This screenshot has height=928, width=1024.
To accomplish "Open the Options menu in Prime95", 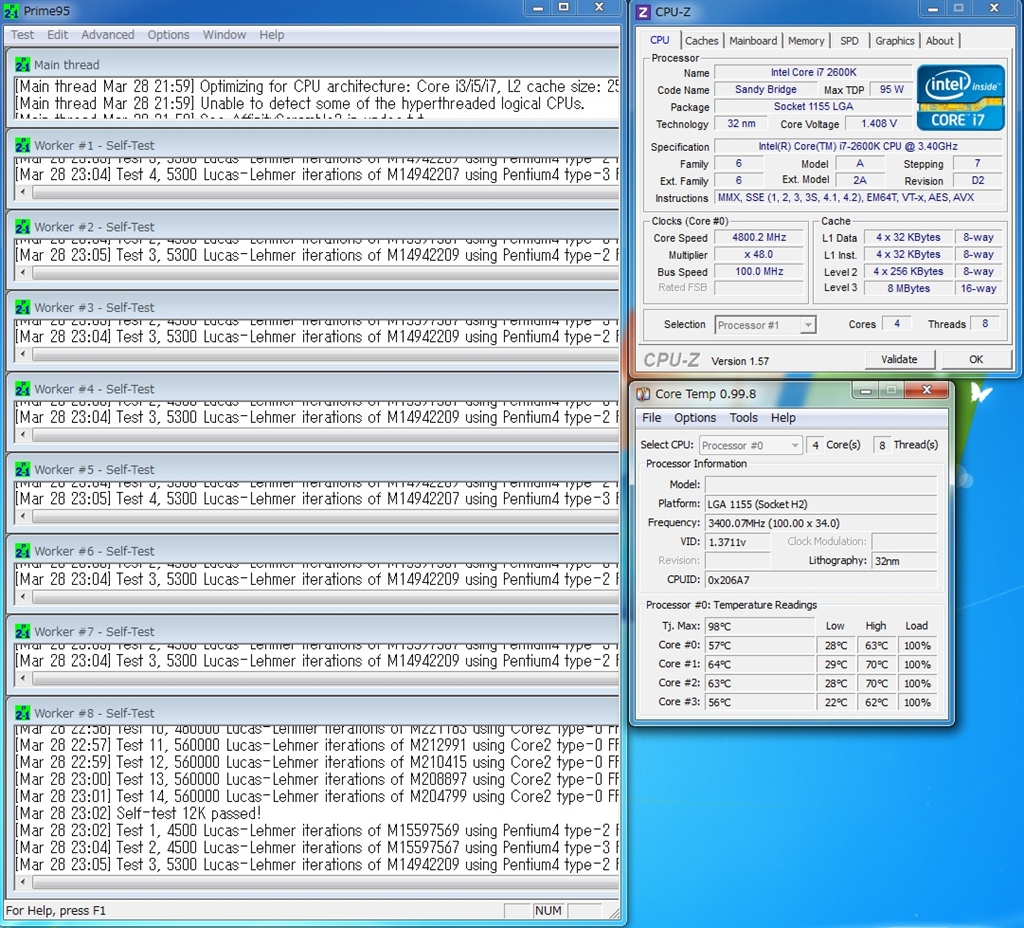I will [168, 35].
